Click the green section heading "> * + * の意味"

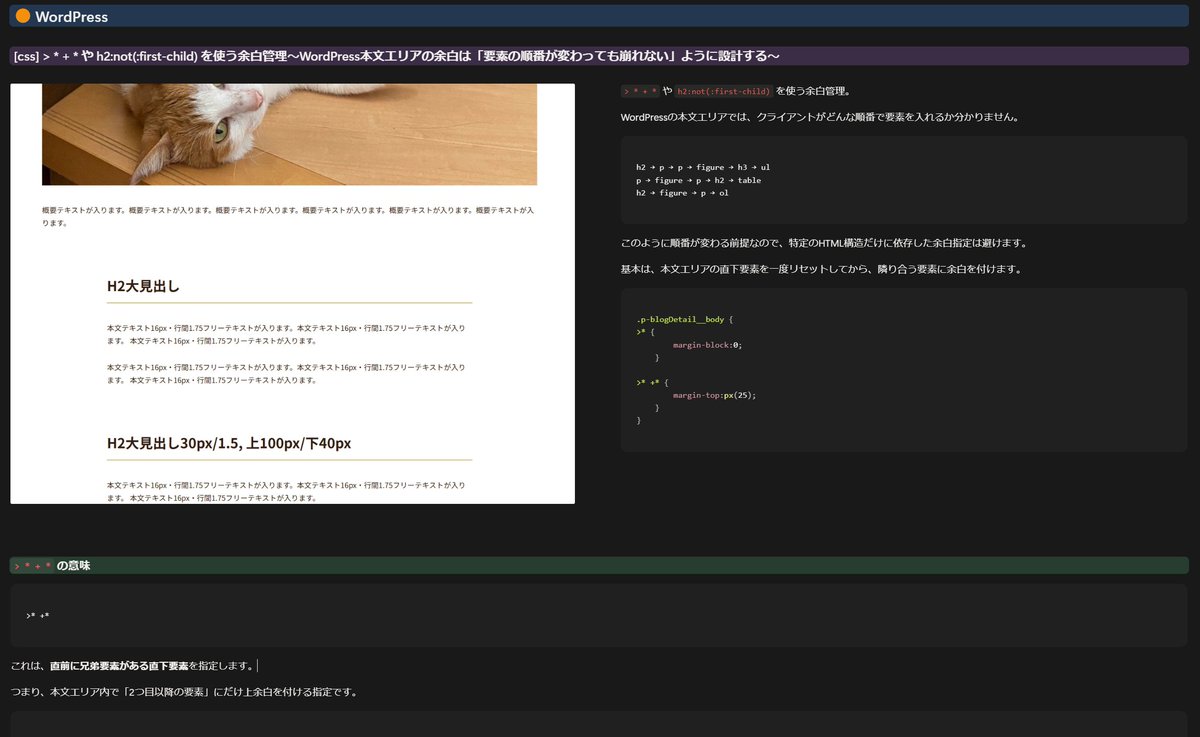(x=599, y=566)
